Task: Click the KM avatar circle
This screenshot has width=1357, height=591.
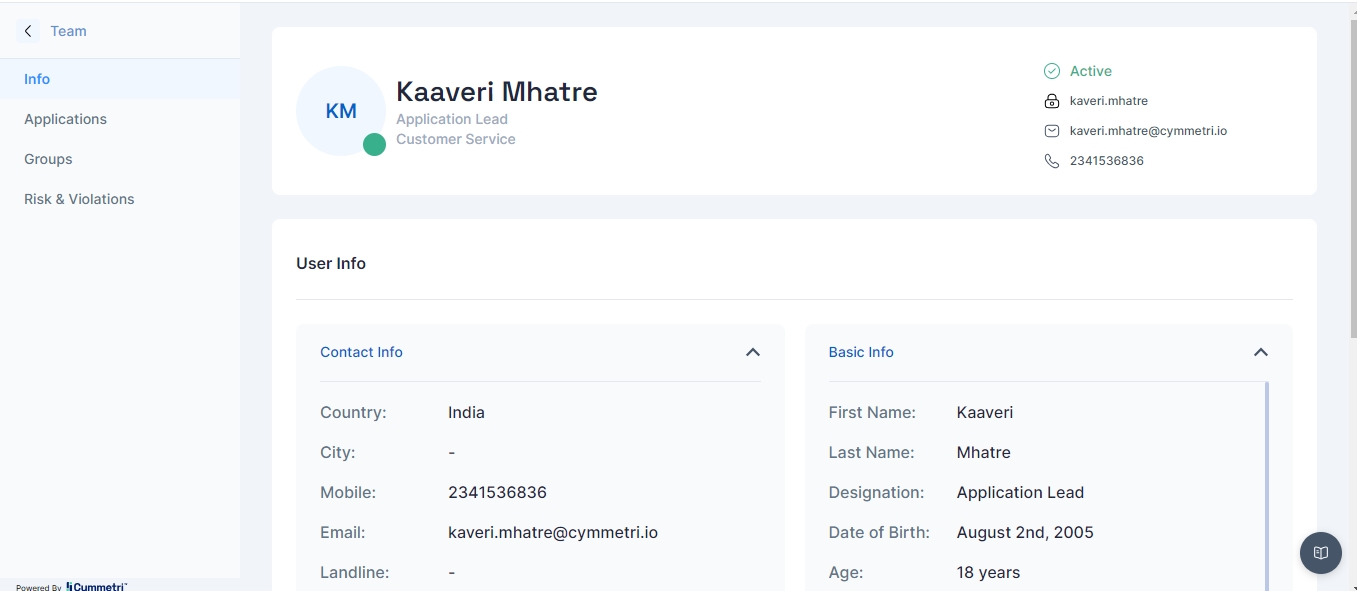Action: coord(341,111)
